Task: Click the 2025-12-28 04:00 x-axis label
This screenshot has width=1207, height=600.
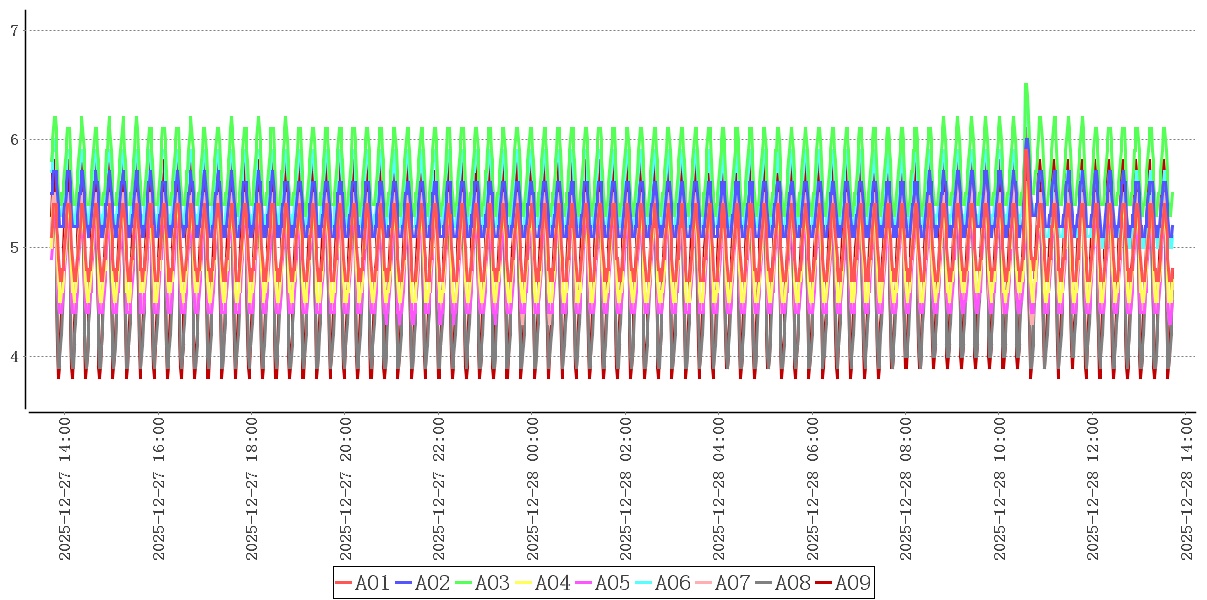Action: coord(719,489)
